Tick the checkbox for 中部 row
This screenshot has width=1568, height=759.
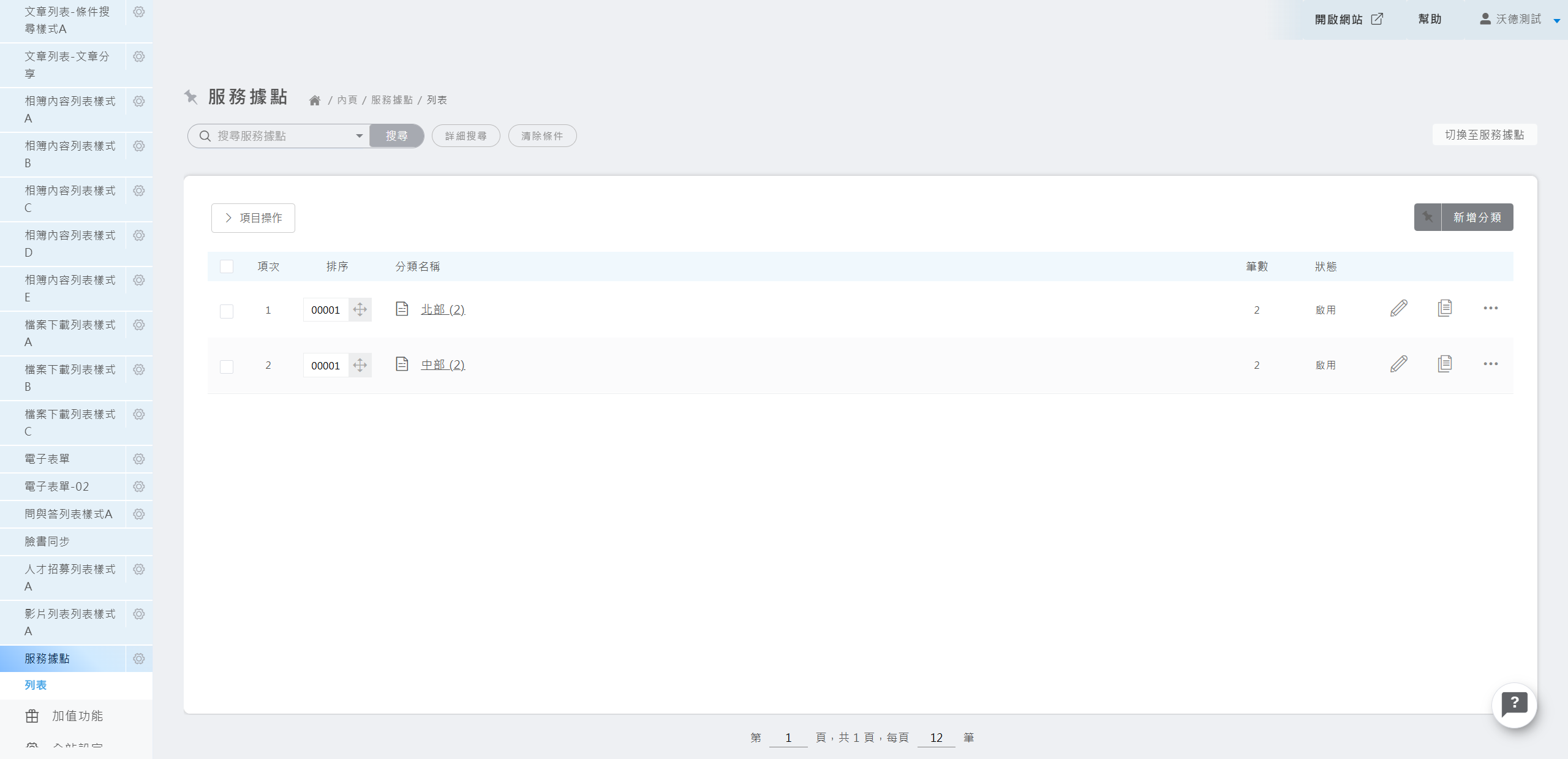(x=227, y=366)
